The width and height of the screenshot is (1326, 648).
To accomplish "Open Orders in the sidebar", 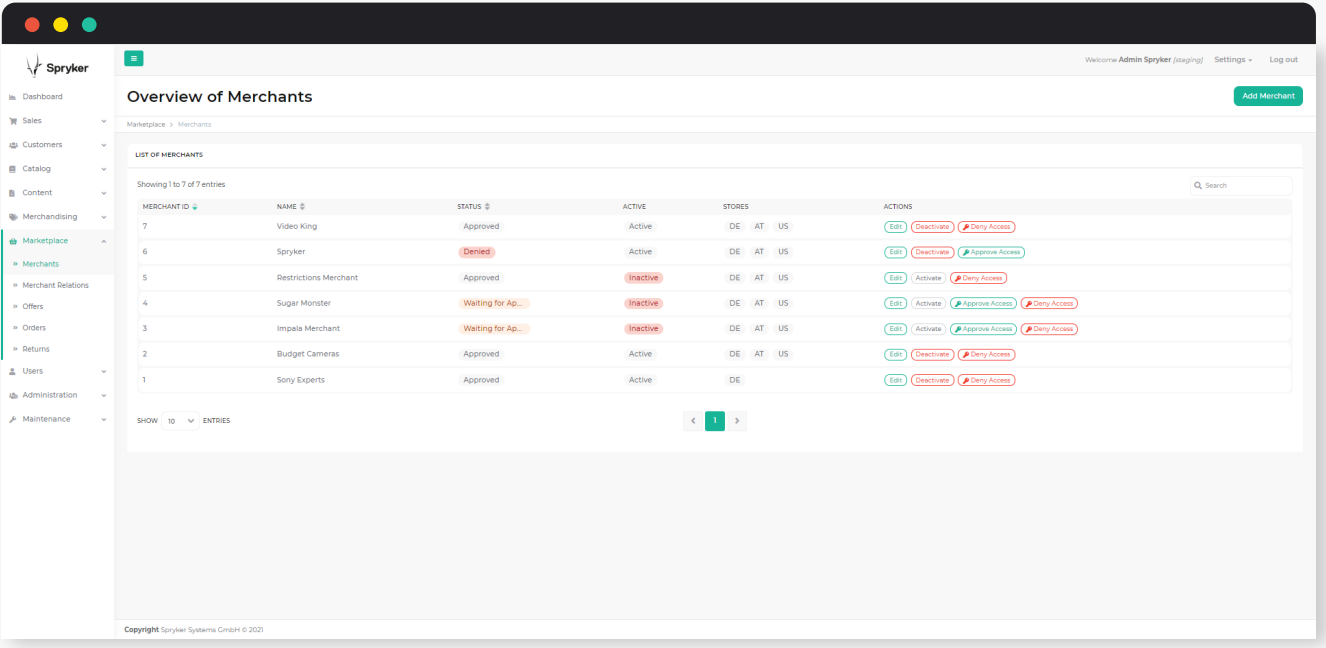I will coord(34,328).
